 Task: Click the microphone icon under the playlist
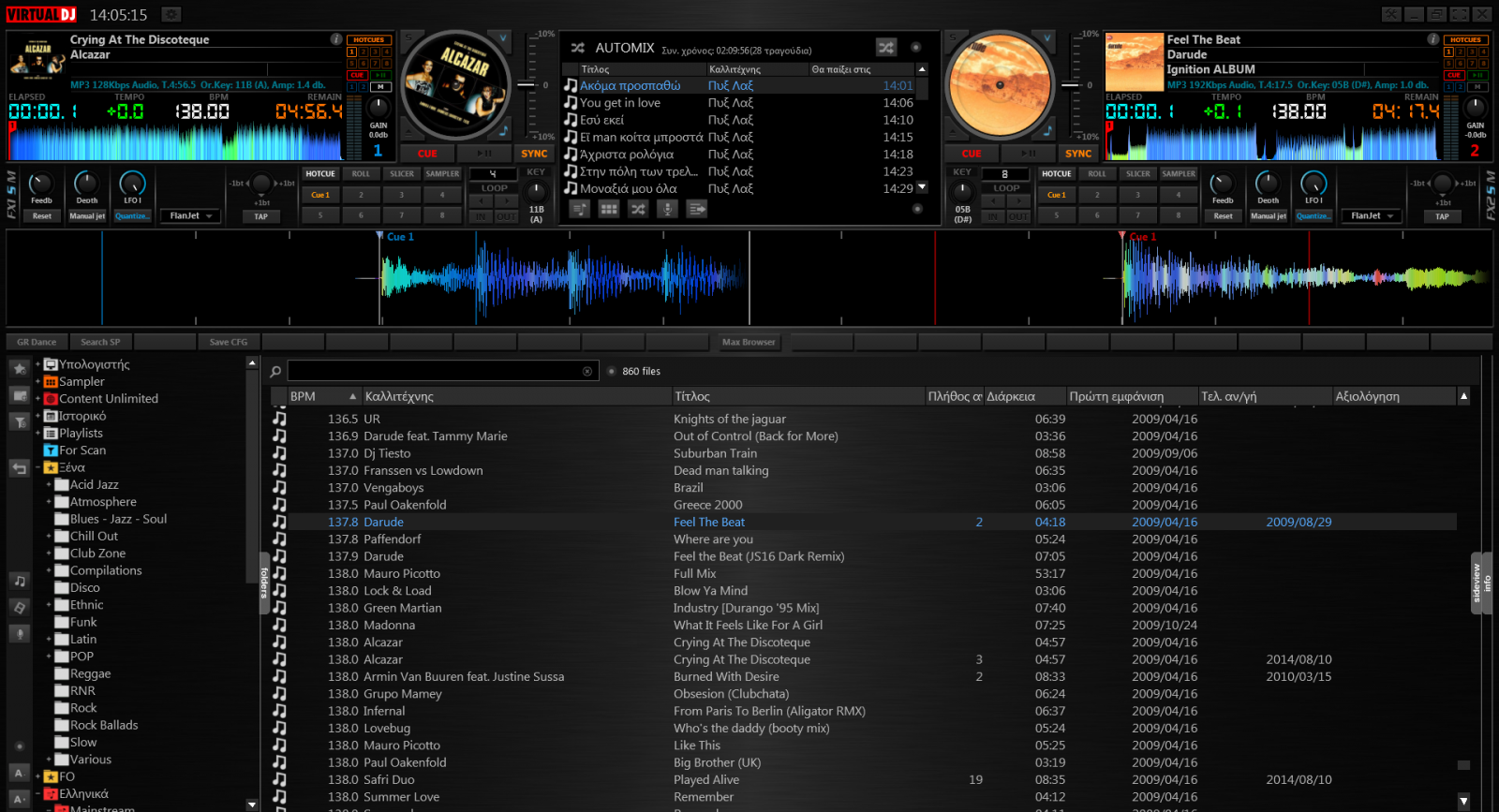pyautogui.click(x=668, y=209)
